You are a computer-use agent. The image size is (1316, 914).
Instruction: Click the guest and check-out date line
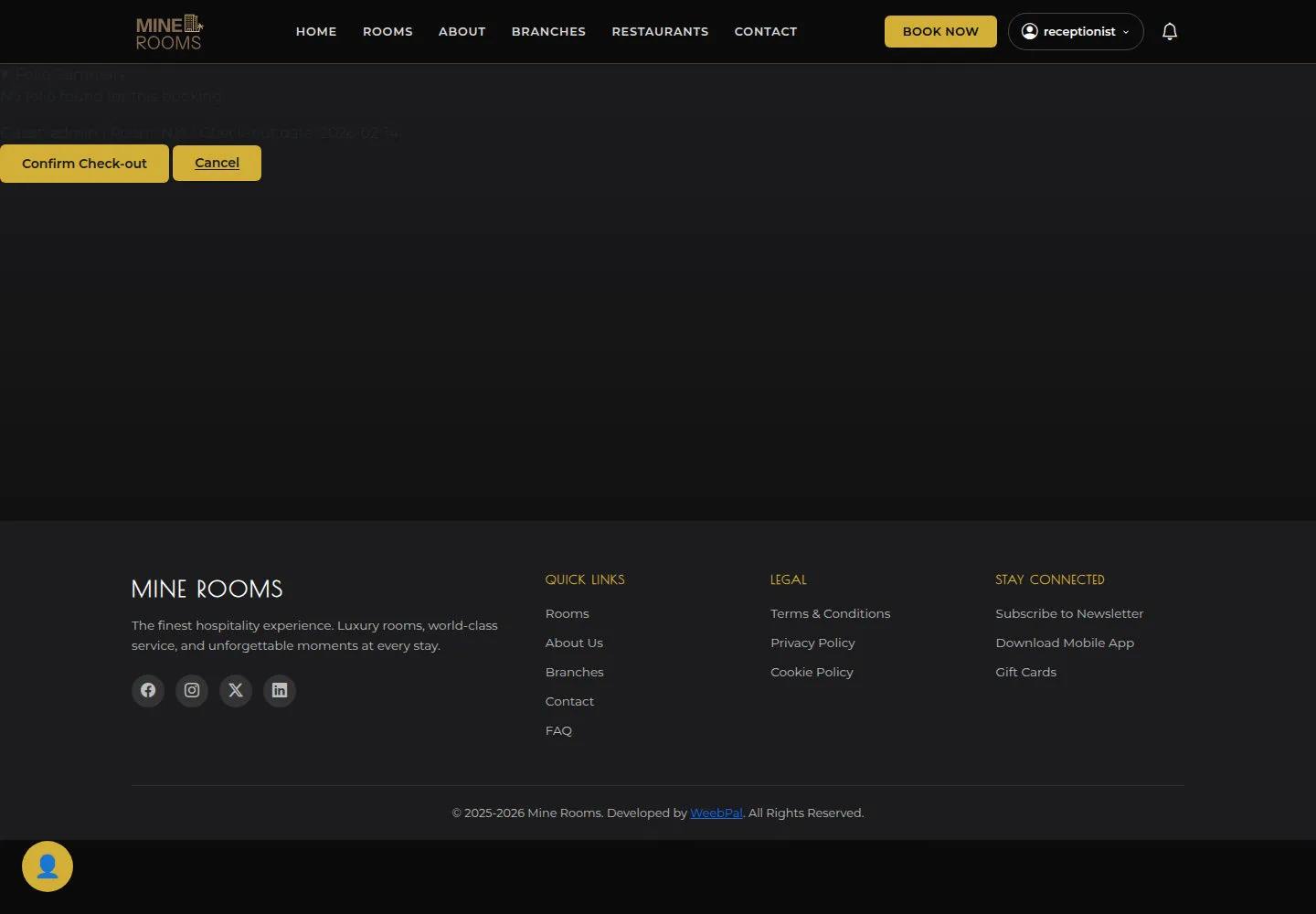(200, 133)
